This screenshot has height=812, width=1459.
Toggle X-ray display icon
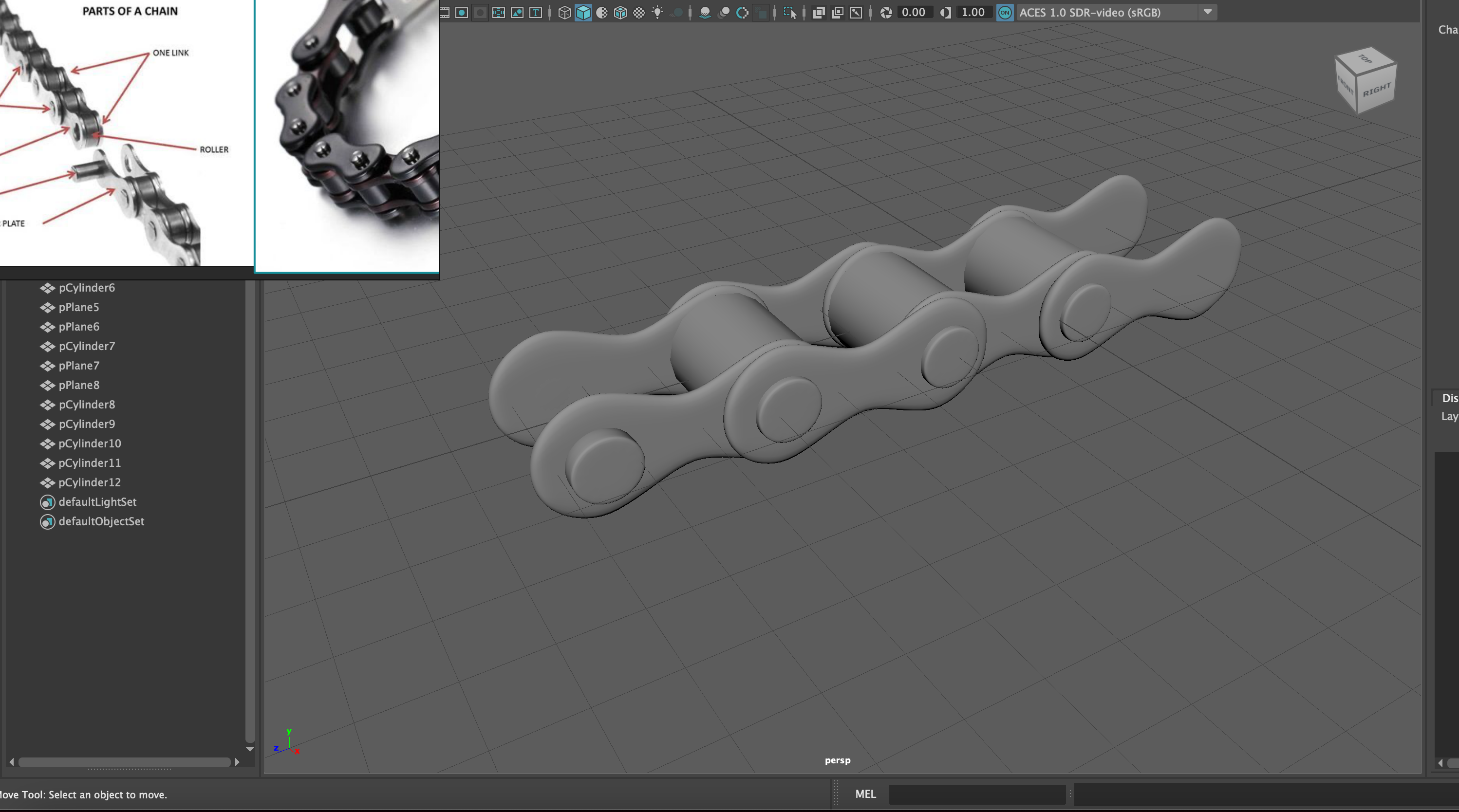pos(819,13)
